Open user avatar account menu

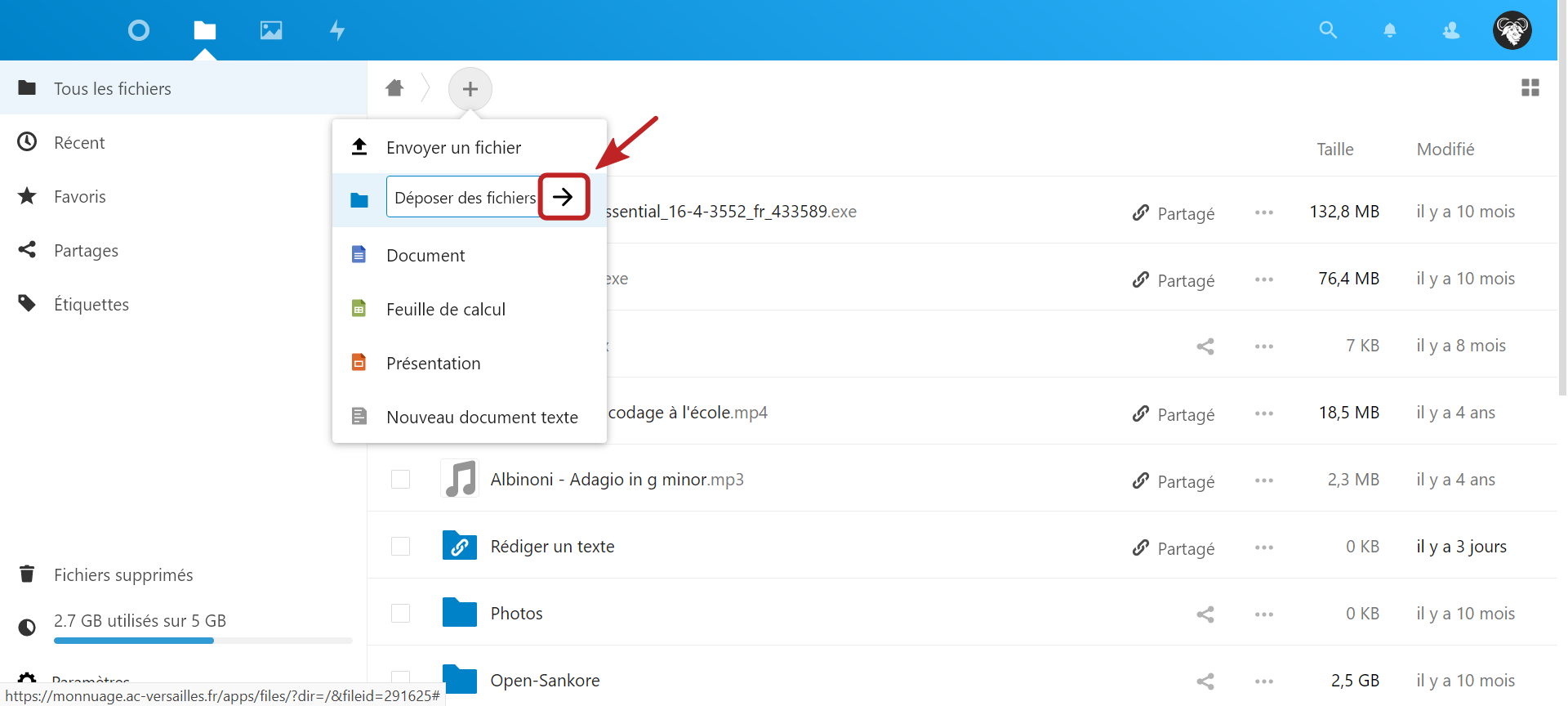pos(1512,30)
